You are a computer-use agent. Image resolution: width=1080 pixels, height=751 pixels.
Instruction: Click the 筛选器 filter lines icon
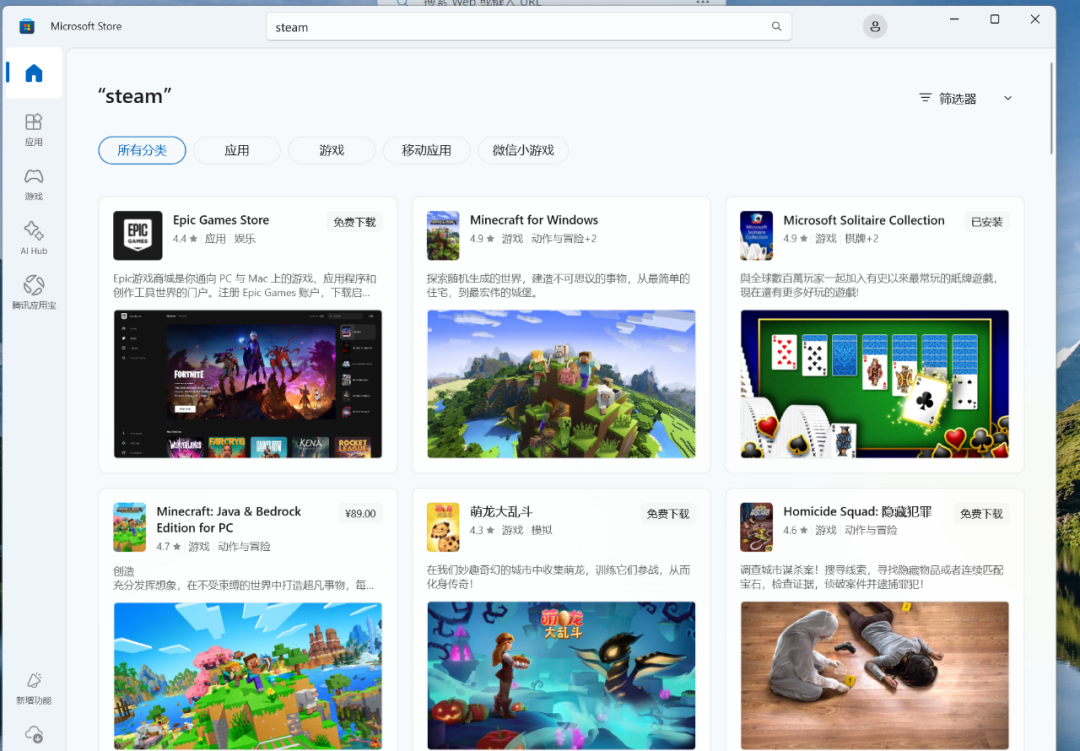pos(925,98)
